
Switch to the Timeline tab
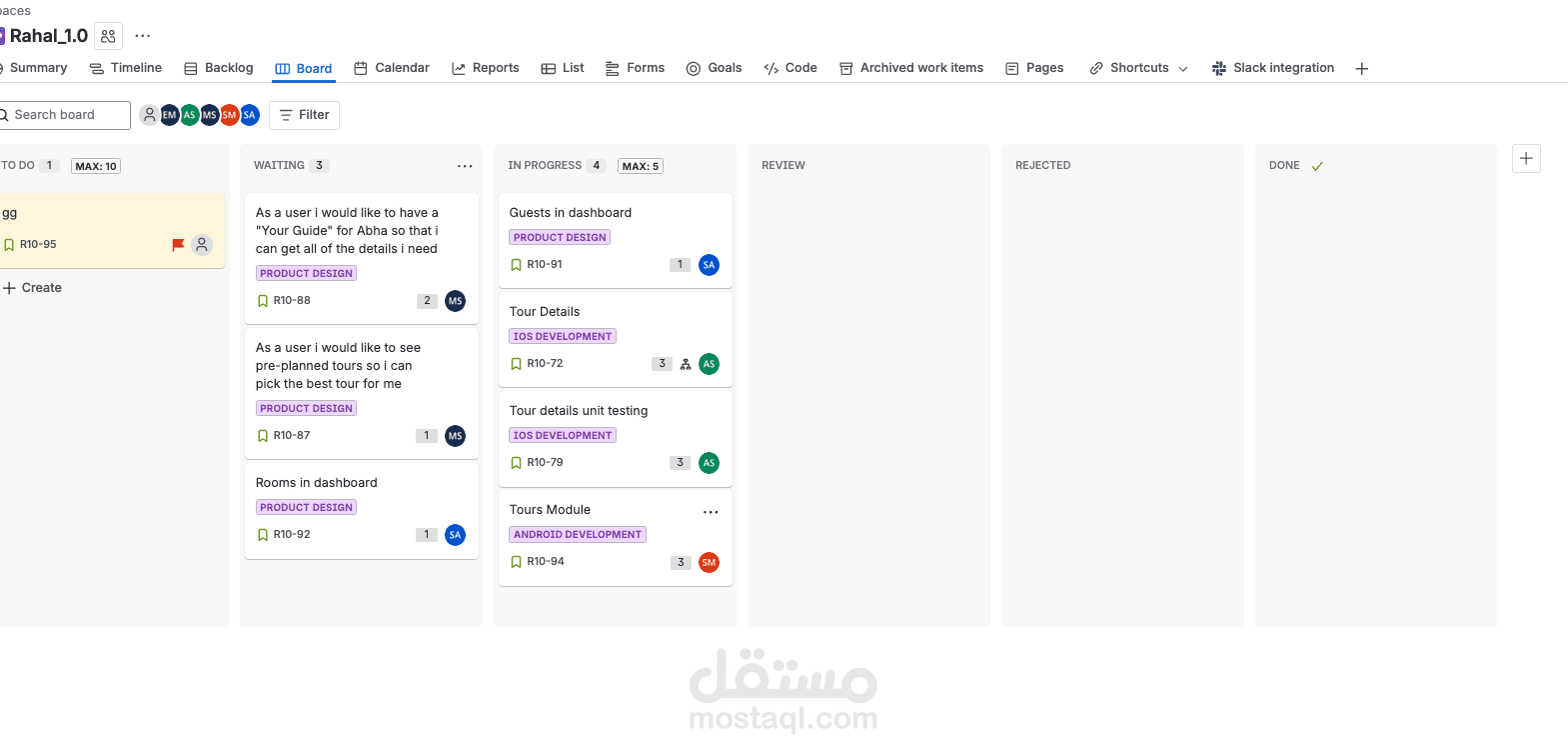tap(126, 68)
